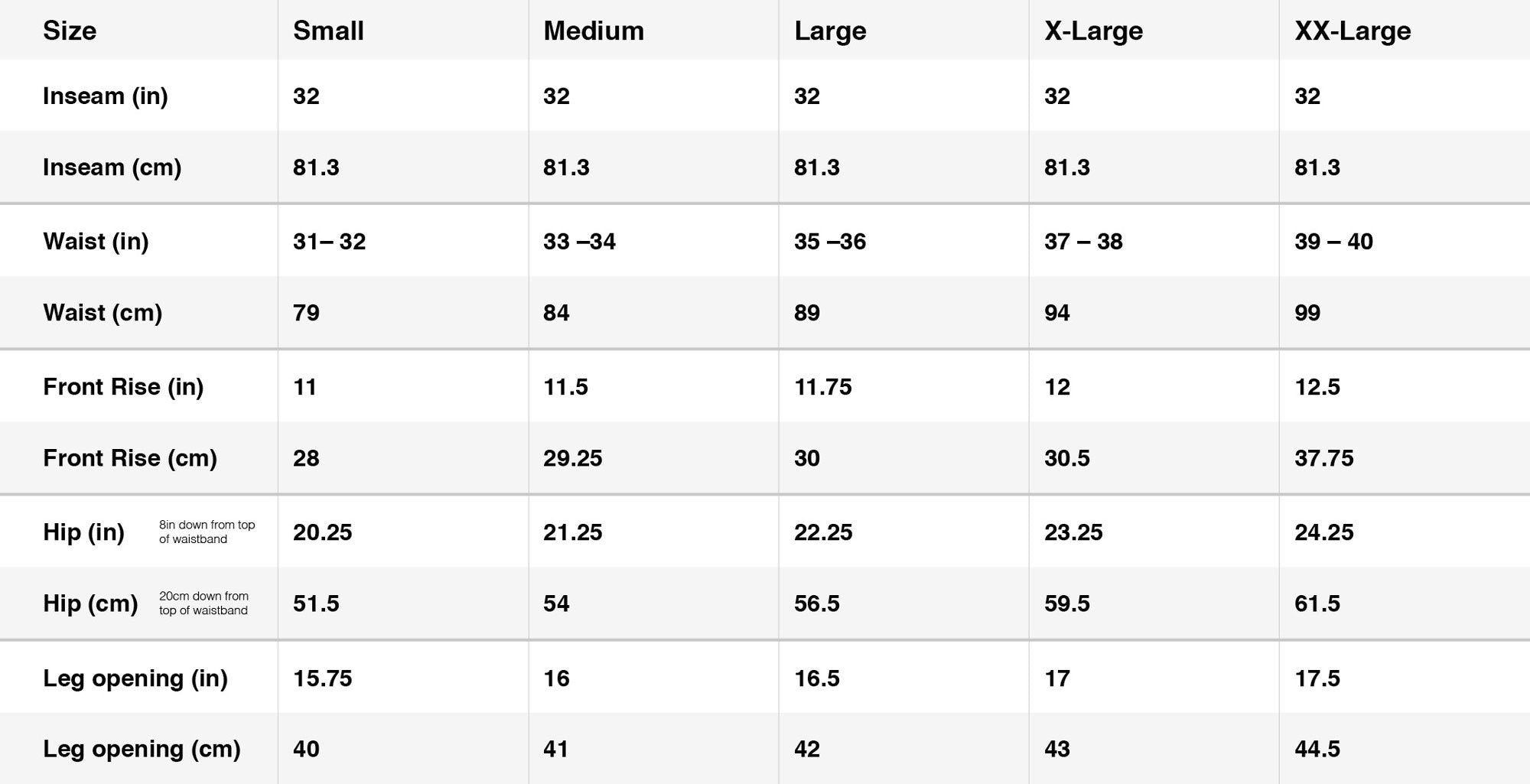Click the Waist (cm) row label

click(103, 313)
